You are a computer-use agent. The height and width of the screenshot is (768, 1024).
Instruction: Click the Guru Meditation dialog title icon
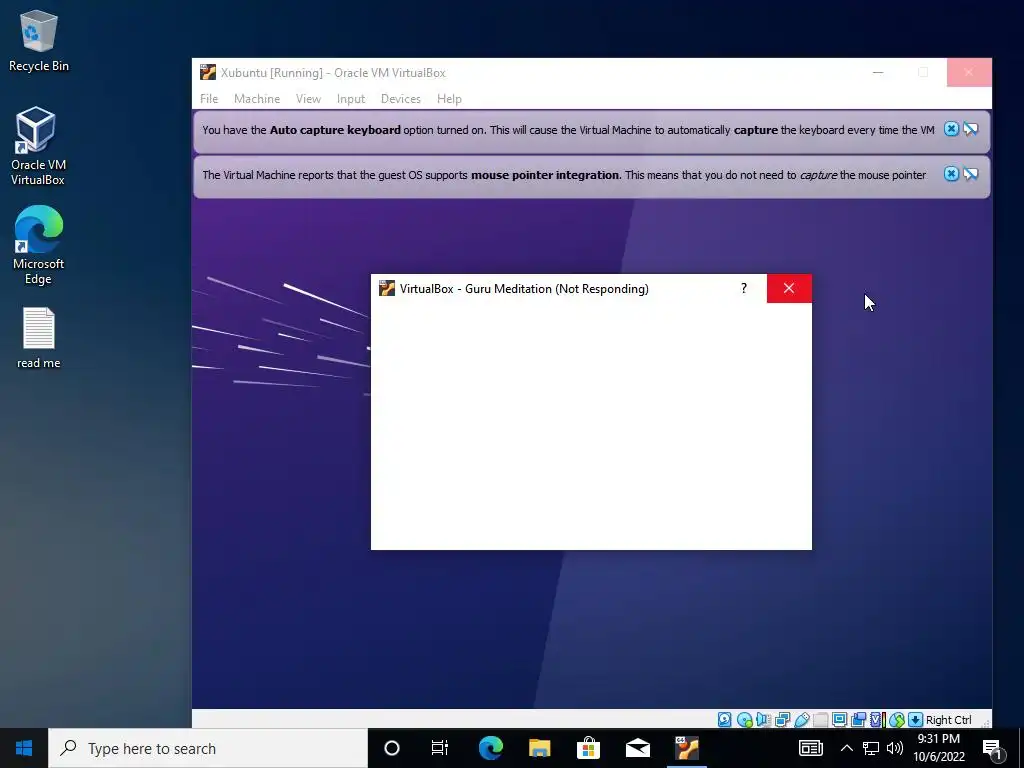[387, 289]
